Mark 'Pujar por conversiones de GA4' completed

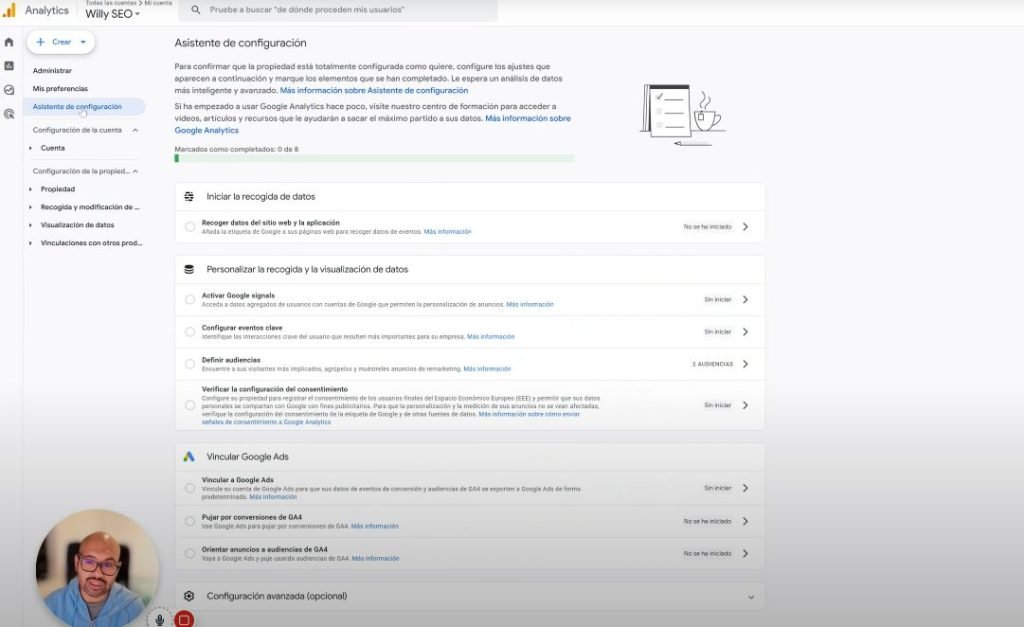[x=189, y=521]
